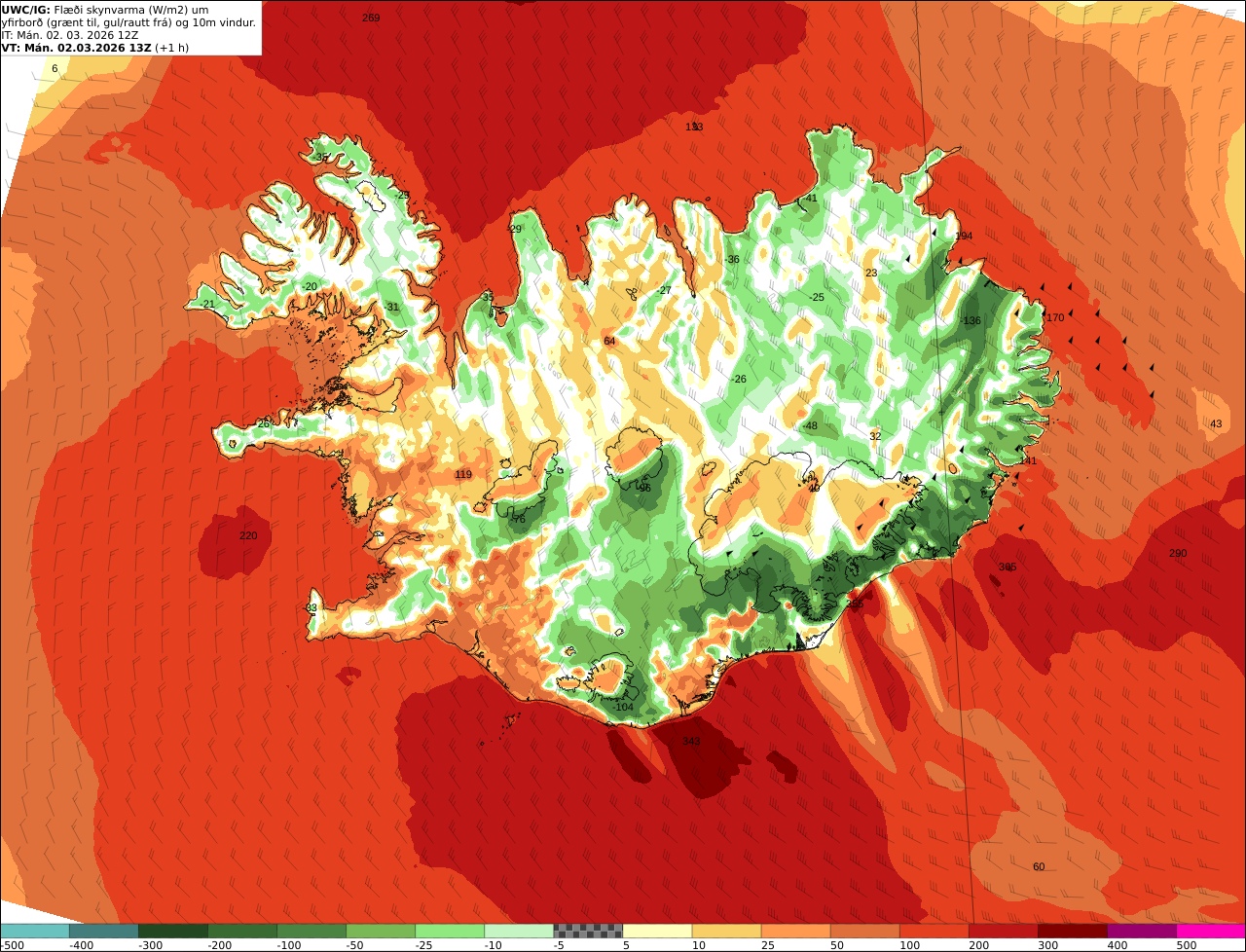Viewport: 1246px width, 952px height.
Task: Click the legend swatch between 400 and 500
Action: [x=1141, y=931]
